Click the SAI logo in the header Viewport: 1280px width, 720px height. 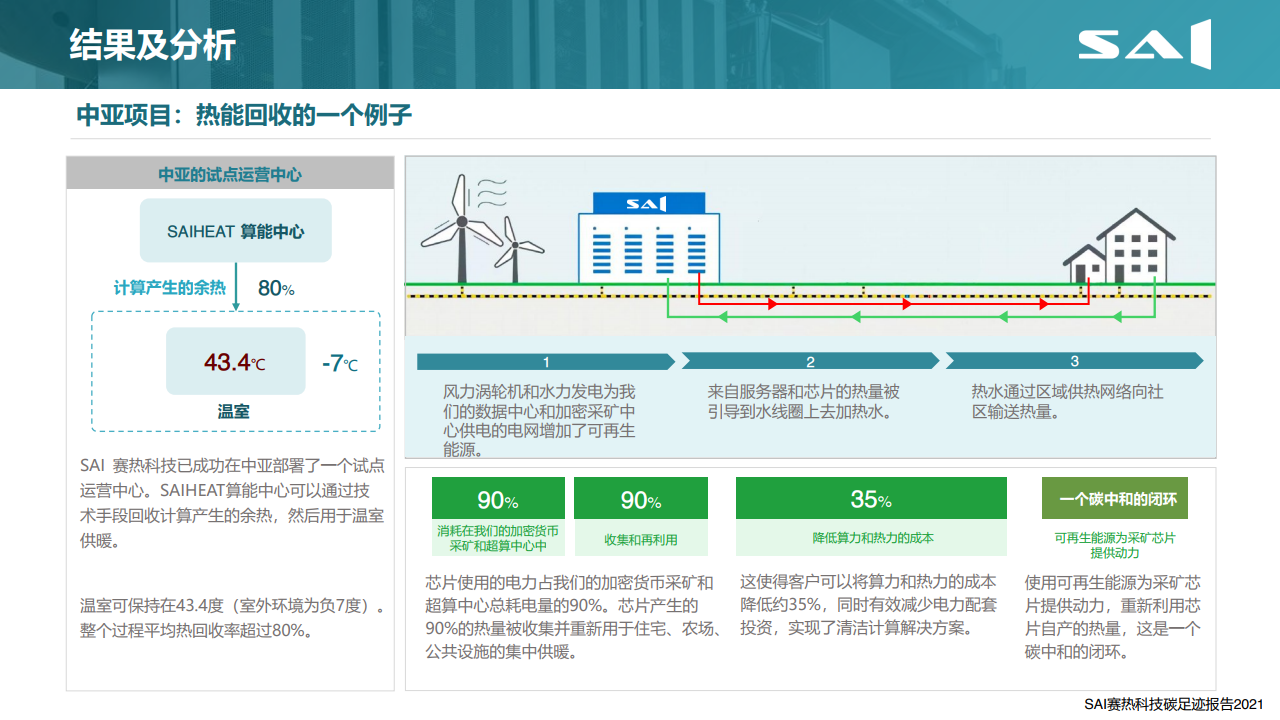1145,44
